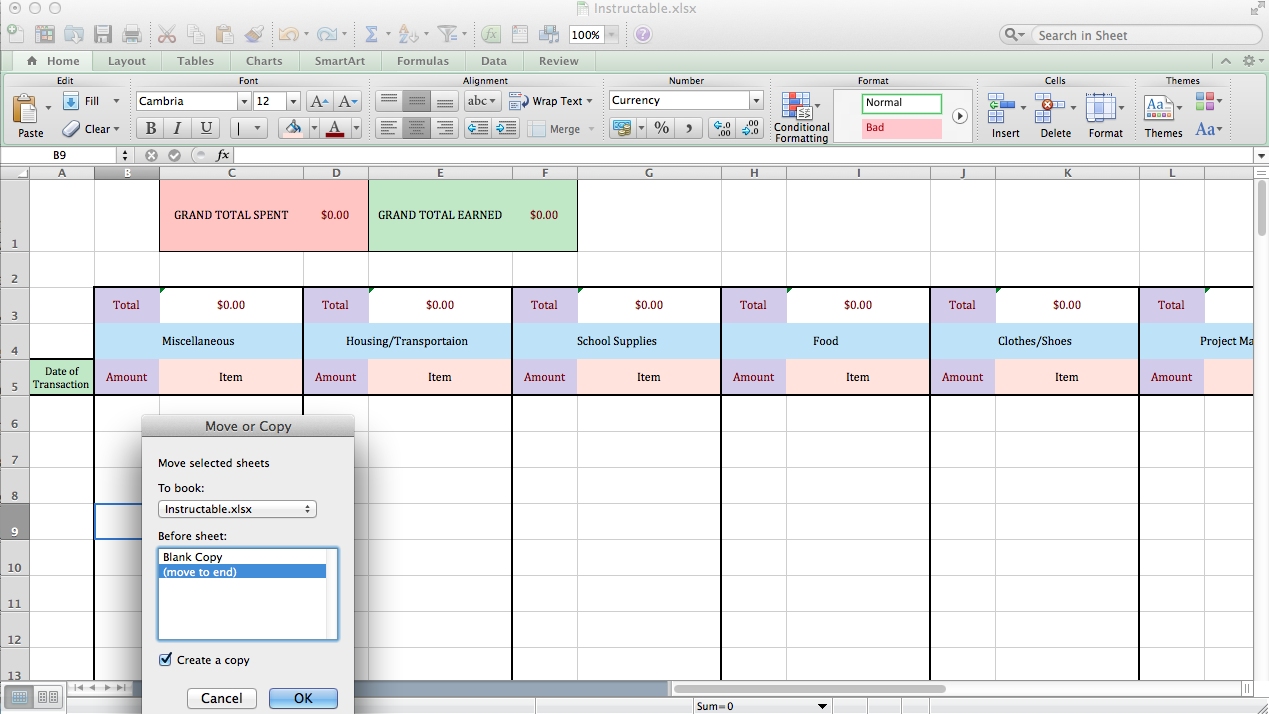This screenshot has height=714, width=1269.
Task: Switch to the SmartArt tab
Action: click(340, 61)
